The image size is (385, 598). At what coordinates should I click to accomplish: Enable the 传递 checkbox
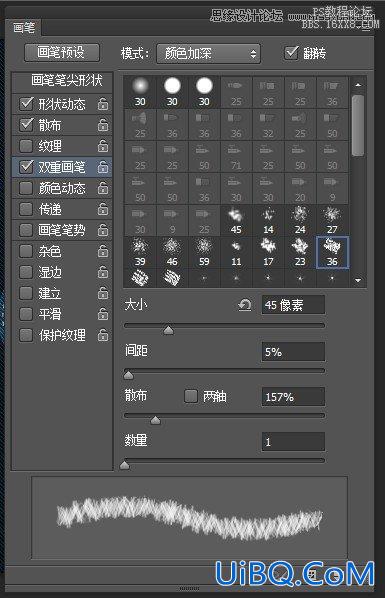[x=26, y=209]
